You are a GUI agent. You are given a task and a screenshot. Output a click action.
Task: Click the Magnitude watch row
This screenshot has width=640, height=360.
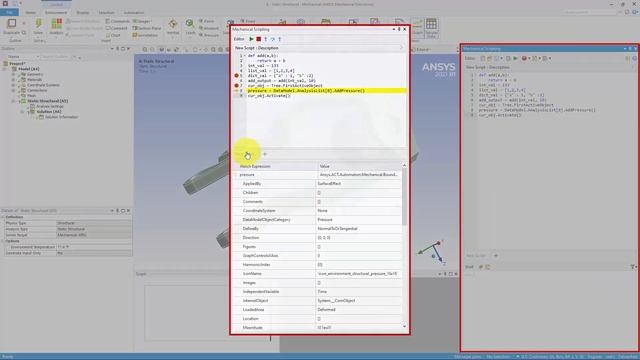click(x=318, y=327)
